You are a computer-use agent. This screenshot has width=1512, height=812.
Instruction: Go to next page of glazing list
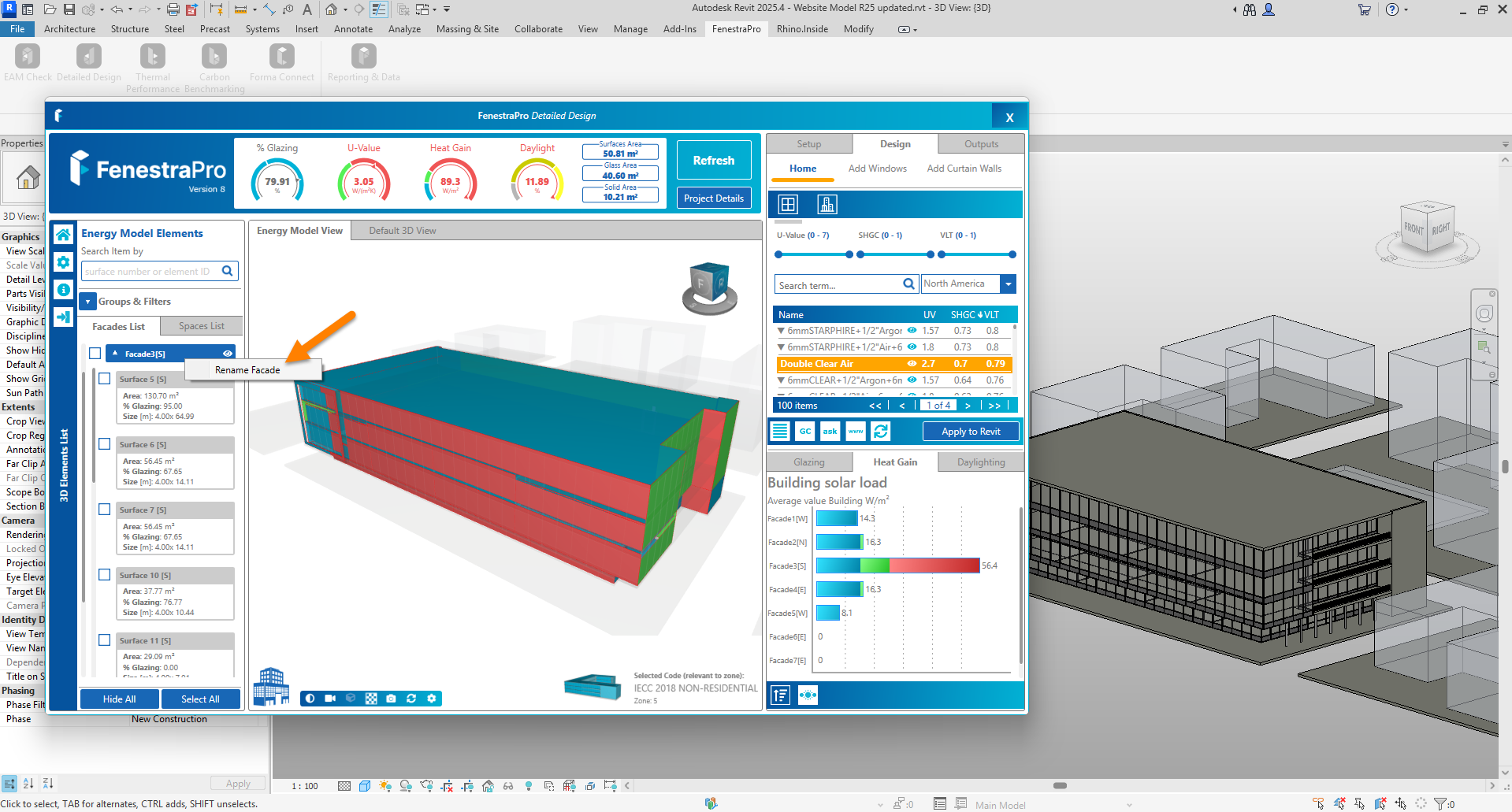pos(968,406)
